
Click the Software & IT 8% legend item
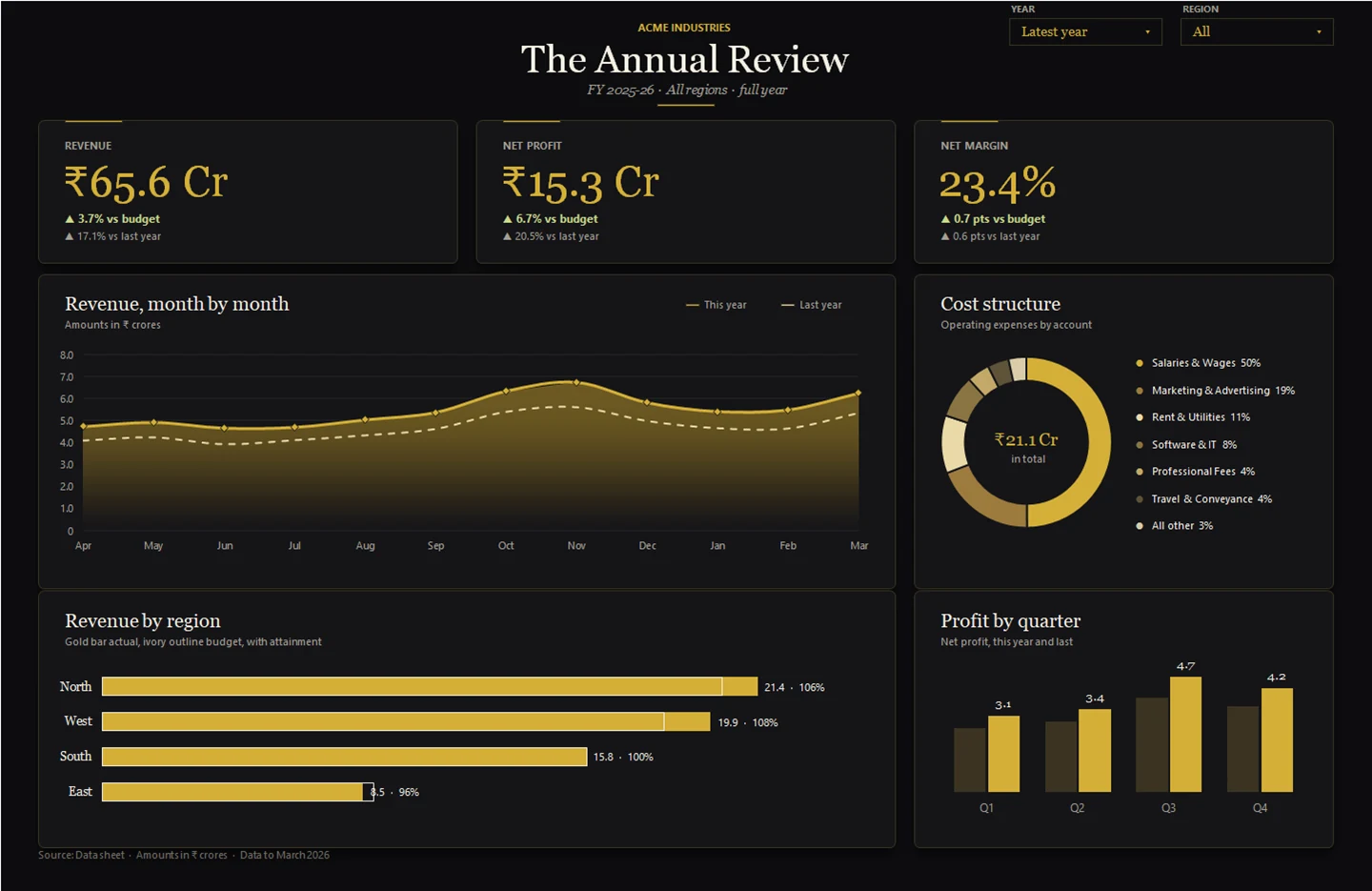(x=1185, y=445)
